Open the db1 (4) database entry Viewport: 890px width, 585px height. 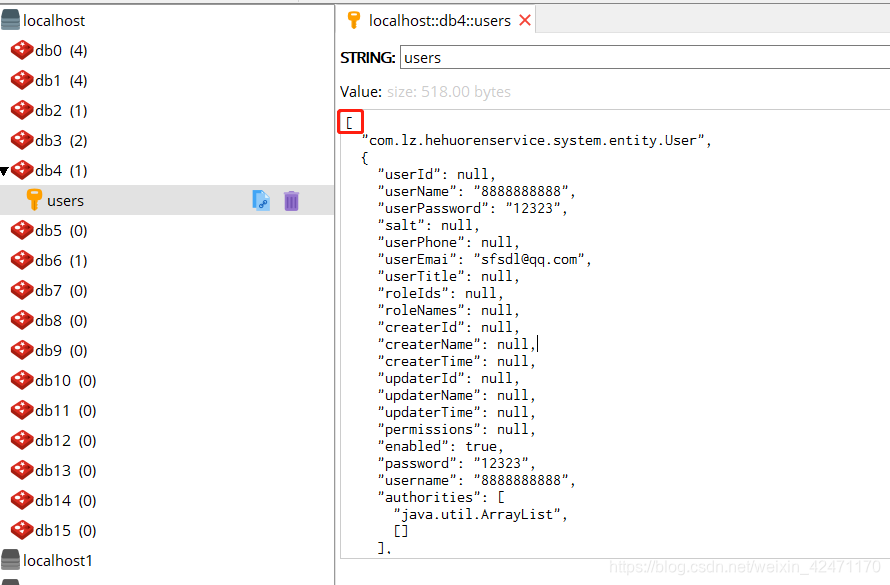click(x=61, y=81)
